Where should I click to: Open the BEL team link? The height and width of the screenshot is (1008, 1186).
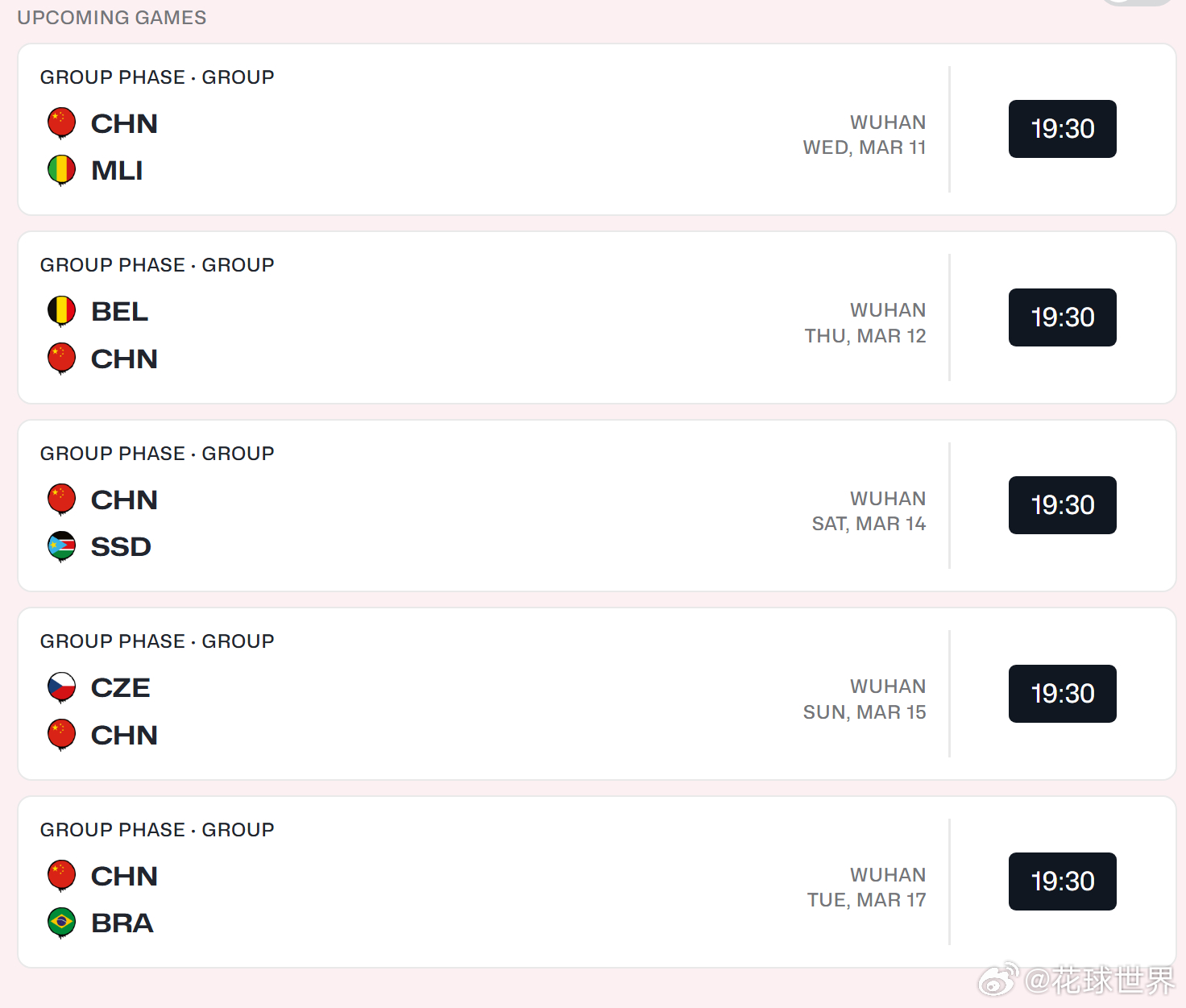(119, 311)
